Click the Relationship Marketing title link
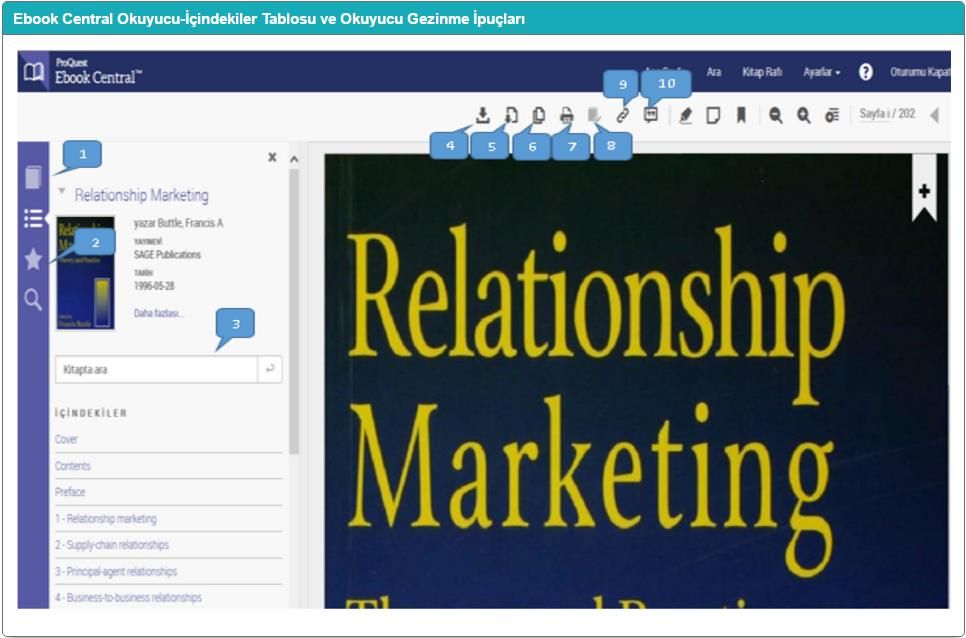The width and height of the screenshot is (966, 638). tap(142, 195)
